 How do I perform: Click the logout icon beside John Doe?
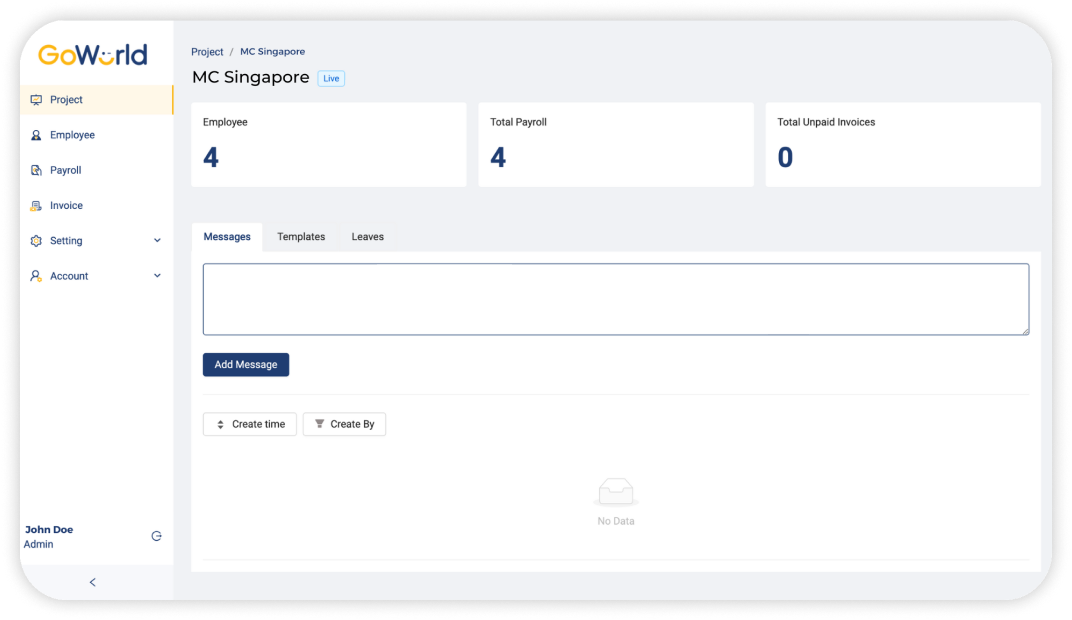(x=156, y=536)
